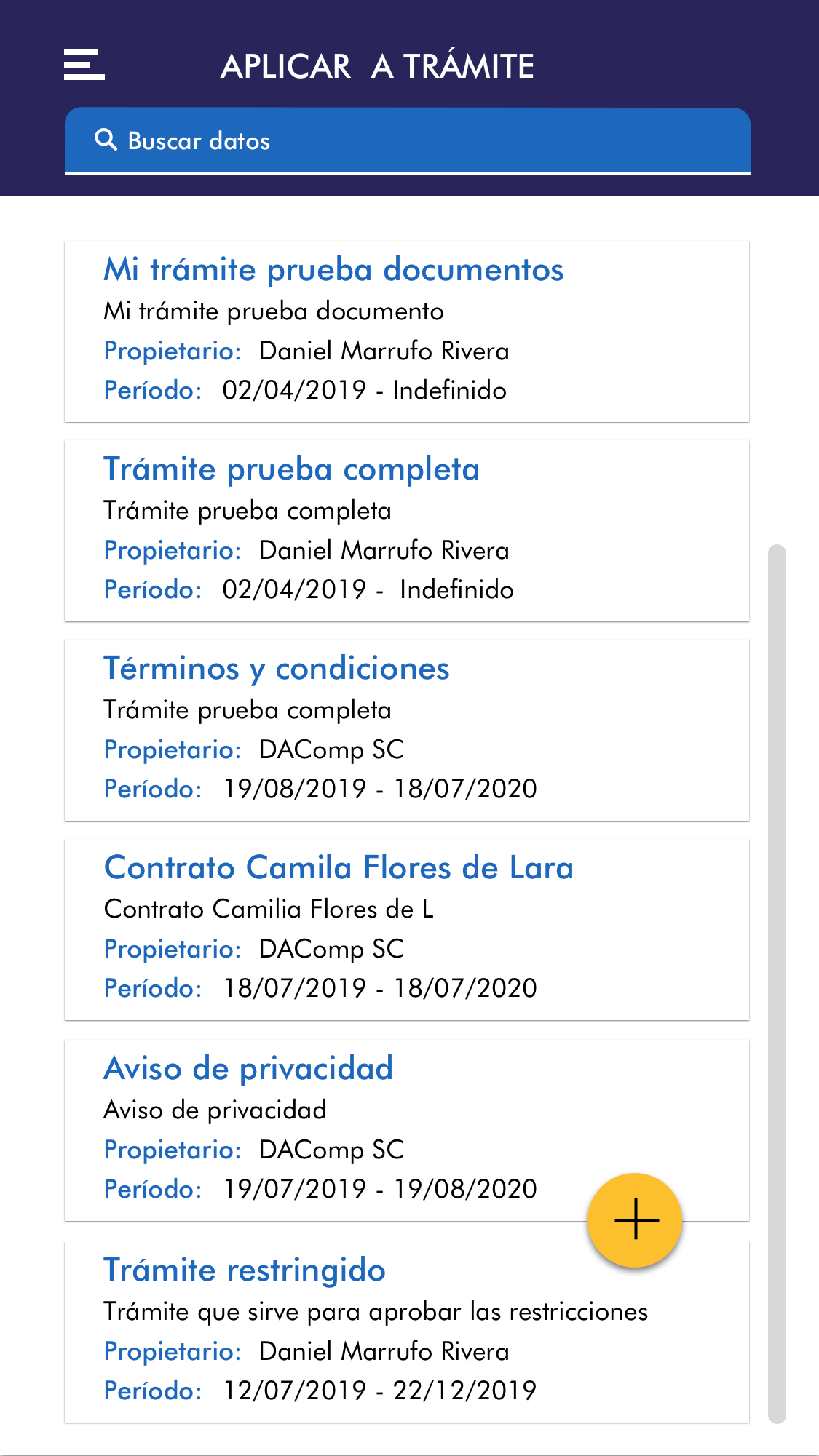Select Términos y condiciones trámite
The width and height of the screenshot is (819, 1456).
click(x=277, y=668)
